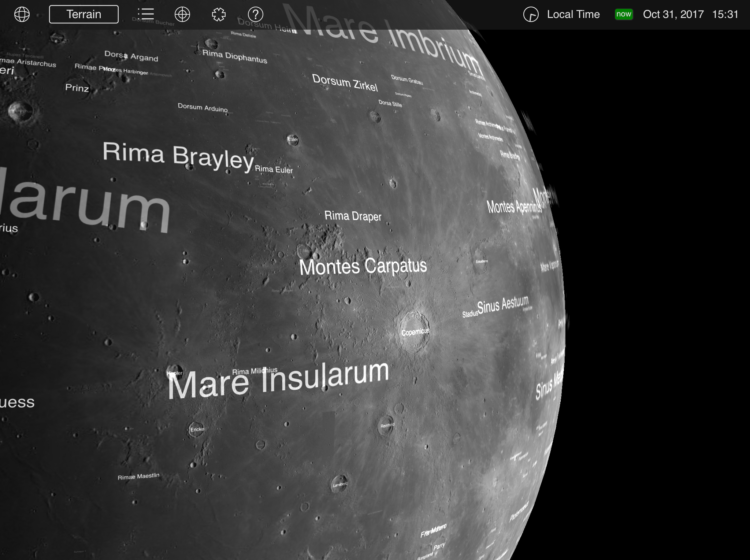
Task: Select the Rima Euler label
Action: click(x=274, y=169)
